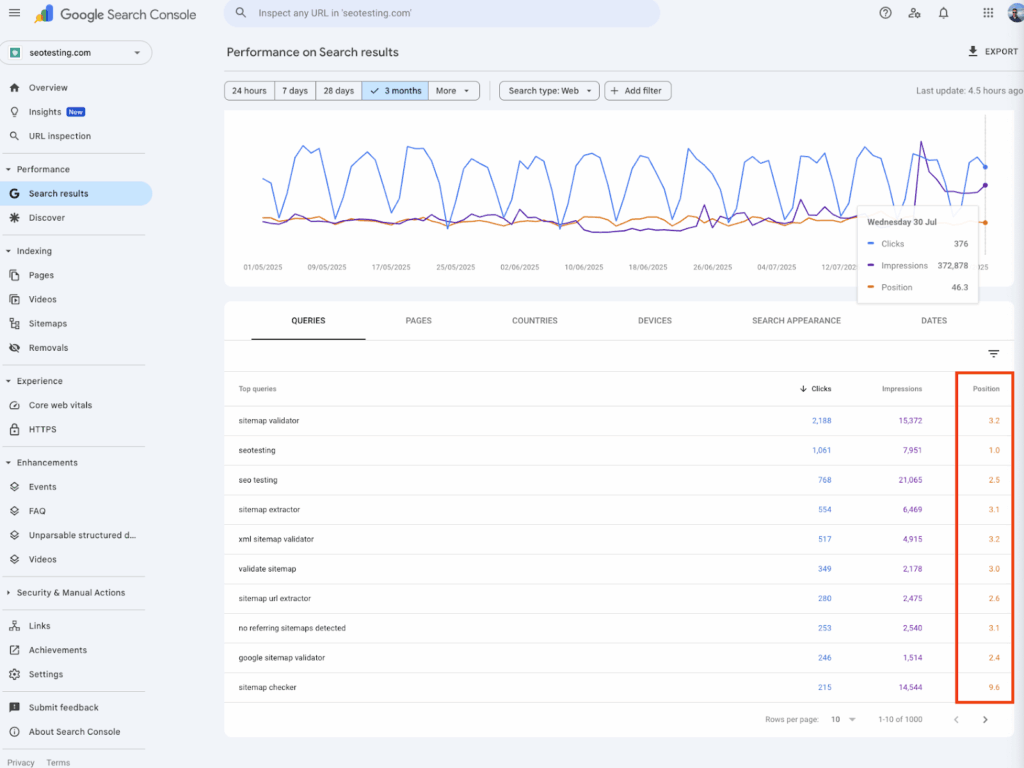Click the export download icon
Screen dimensions: 1024x768
(972, 51)
